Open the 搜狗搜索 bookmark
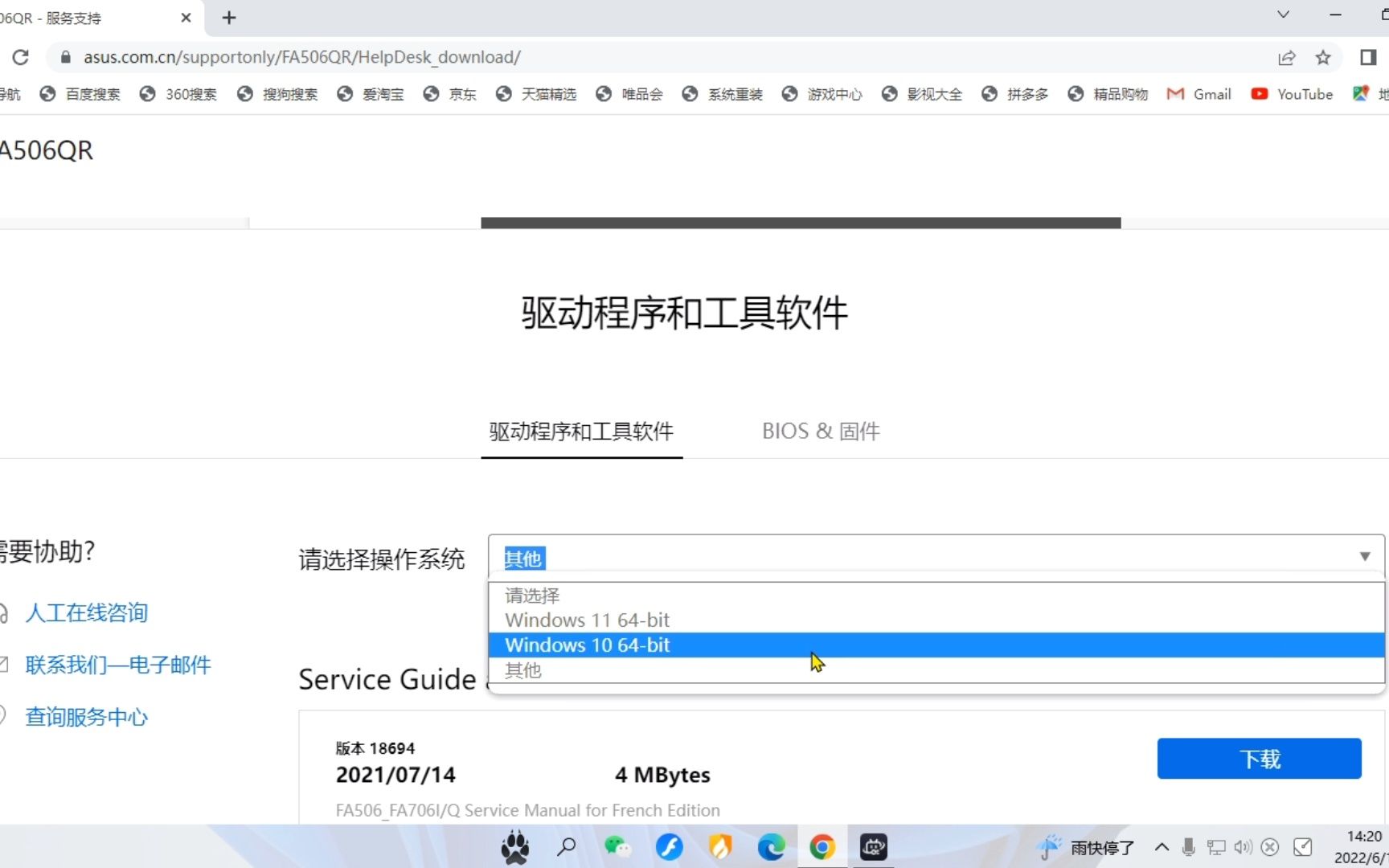Image resolution: width=1389 pixels, height=868 pixels. click(277, 94)
